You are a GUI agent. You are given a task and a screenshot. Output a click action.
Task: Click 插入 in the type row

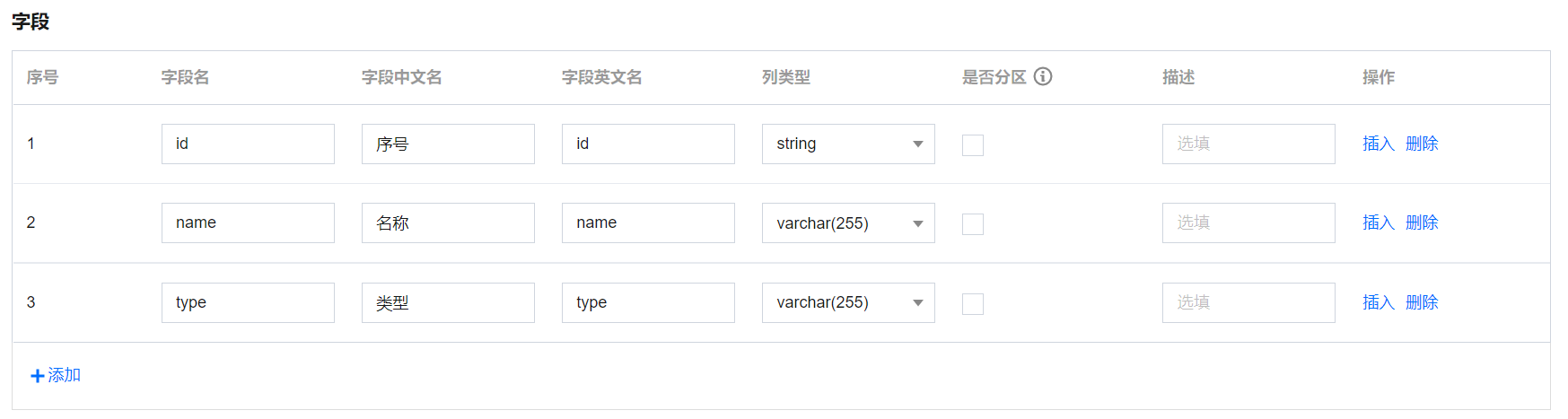[1378, 302]
